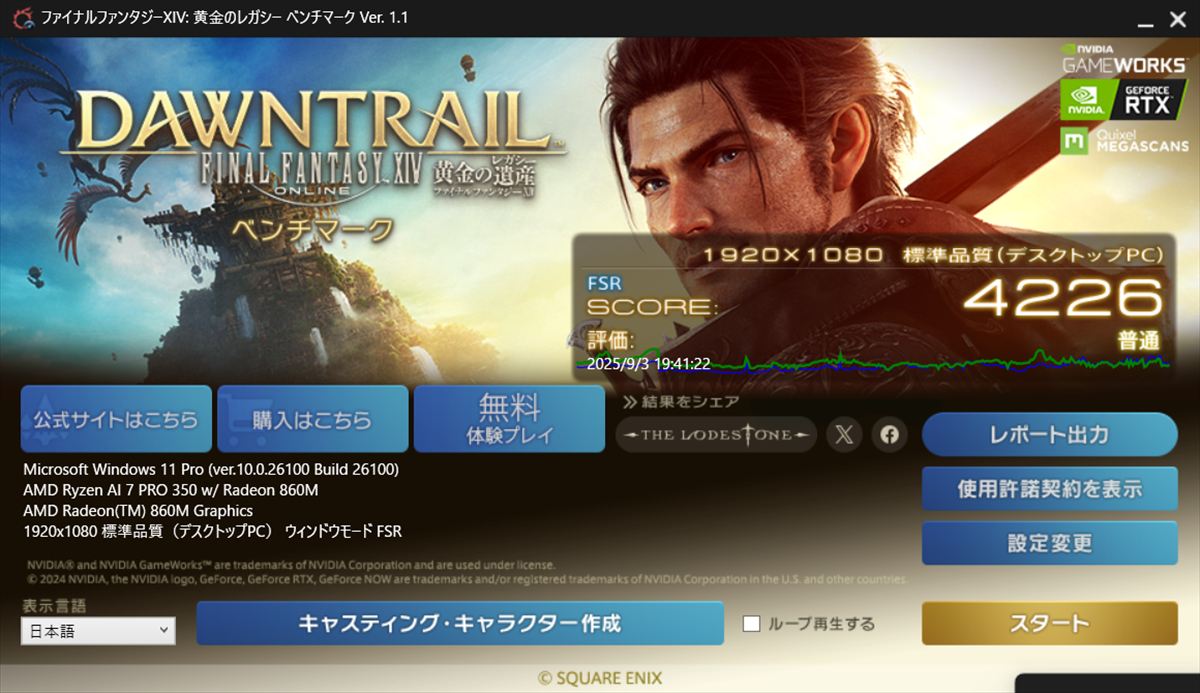Screen dimensions: 1200x693
Task: Show the 使用許諾契約を表示 license agreement
Action: click(x=1049, y=489)
